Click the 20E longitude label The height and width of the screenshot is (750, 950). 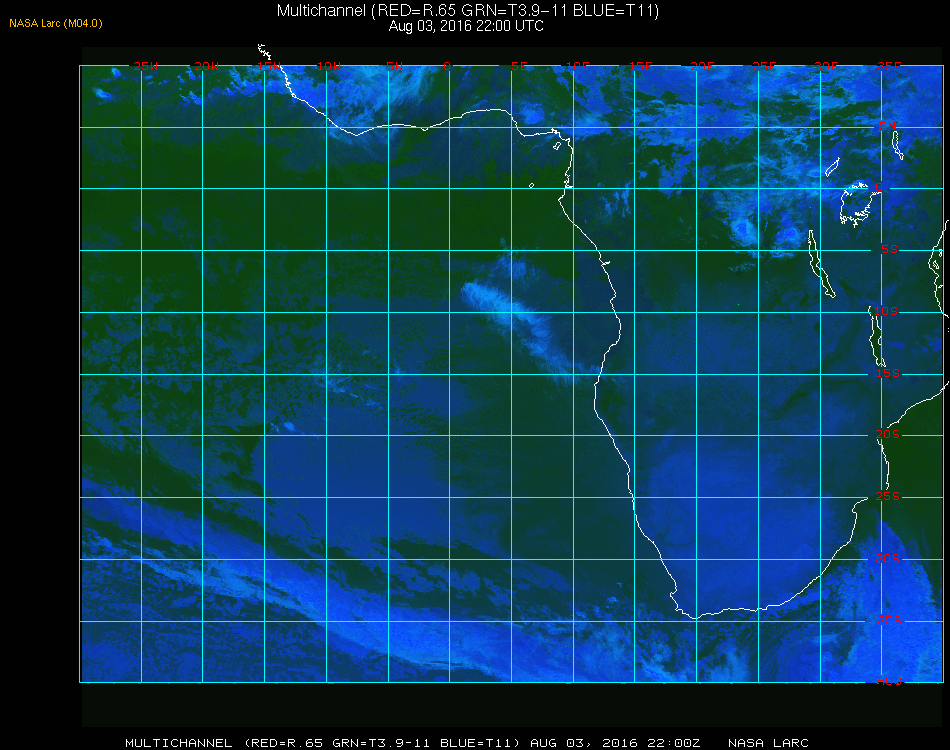pyautogui.click(x=702, y=66)
